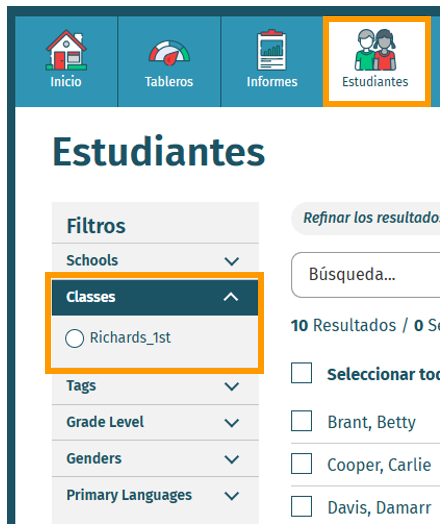Open the Tableros gauge icon

(x=169, y=53)
